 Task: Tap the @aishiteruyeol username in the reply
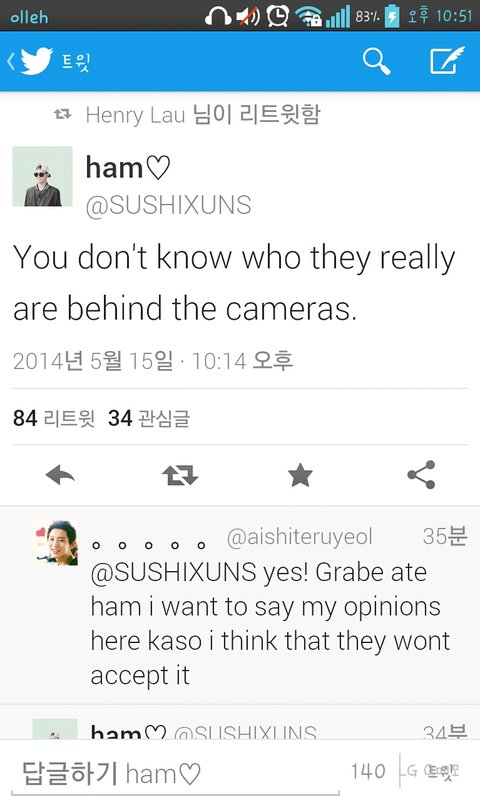click(x=300, y=537)
